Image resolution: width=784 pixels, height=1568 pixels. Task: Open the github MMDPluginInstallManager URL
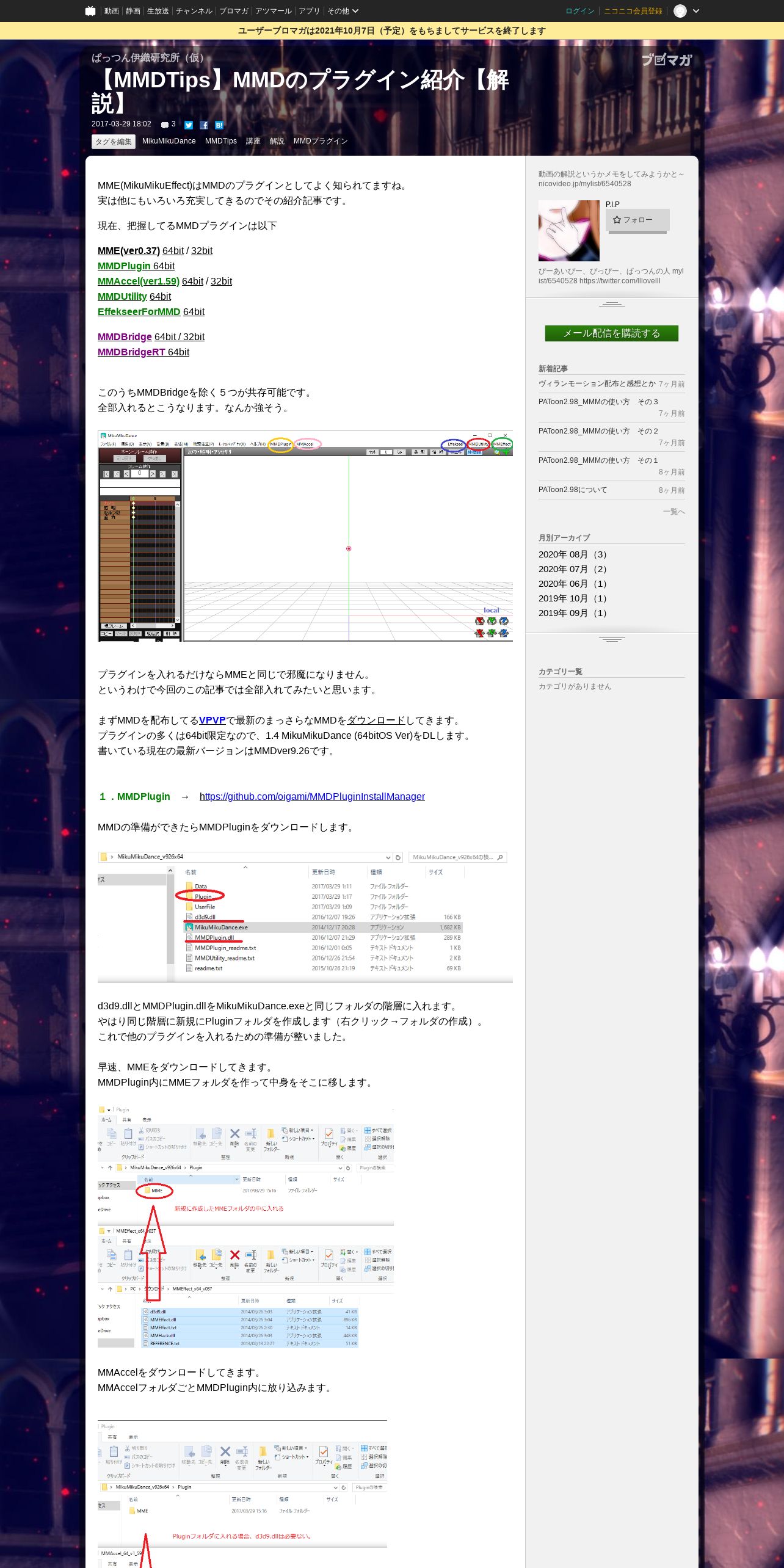[x=312, y=797]
